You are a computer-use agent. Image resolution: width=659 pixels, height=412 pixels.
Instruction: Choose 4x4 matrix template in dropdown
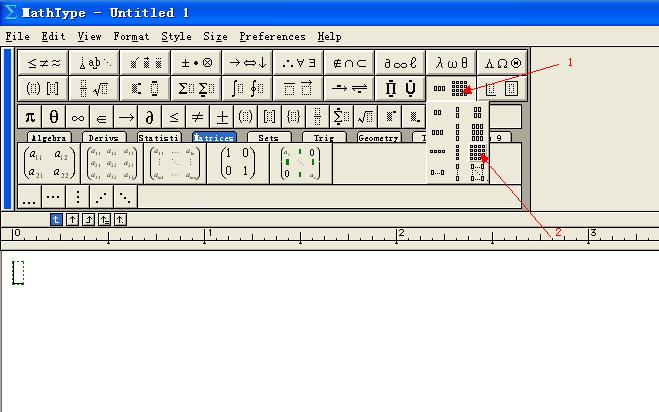coord(477,153)
